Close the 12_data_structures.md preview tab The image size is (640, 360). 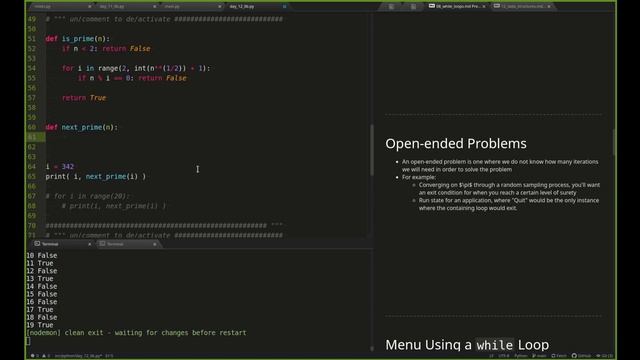click(x=549, y=7)
